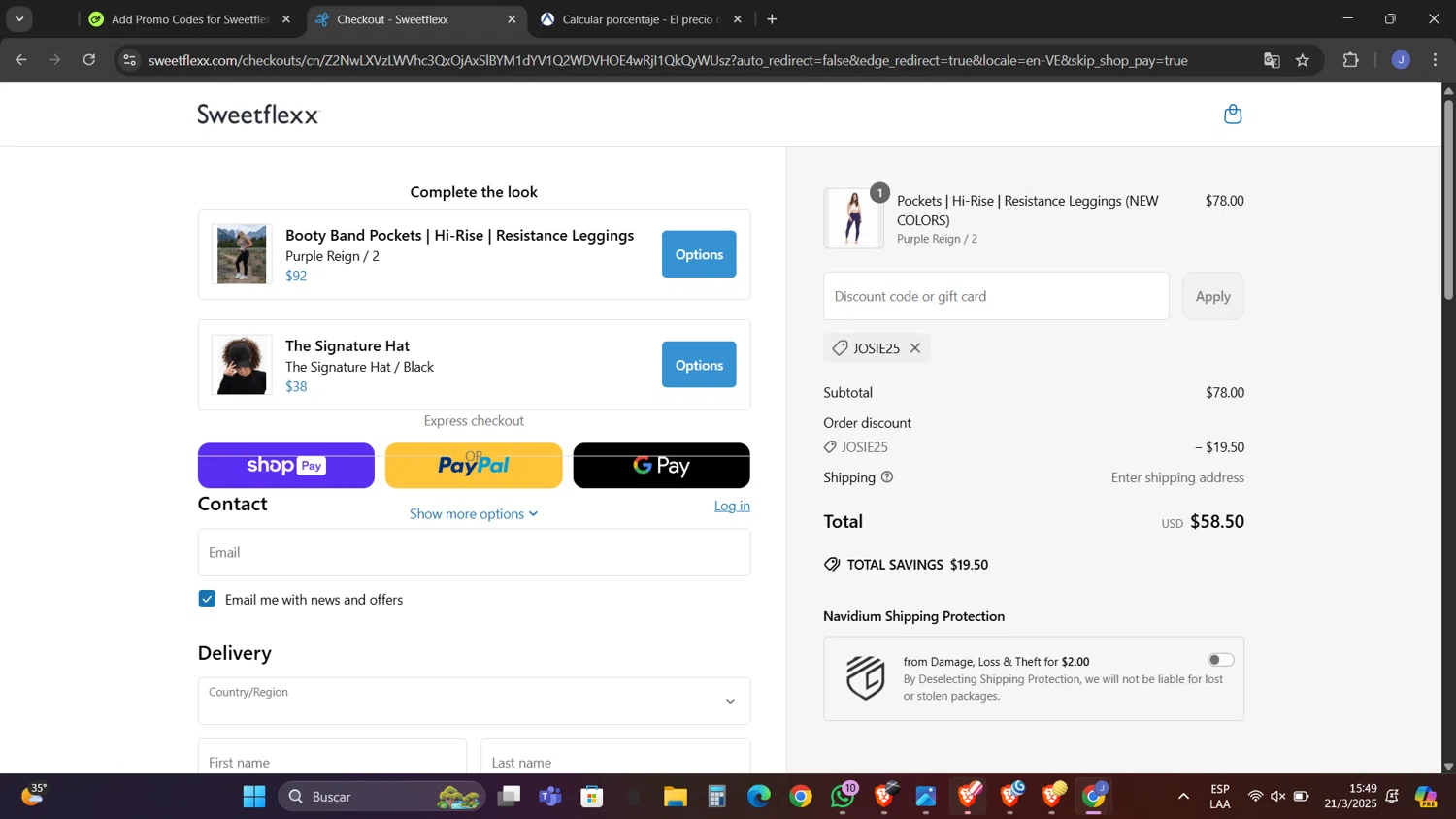Click the browser address bar URL
1456x819 pixels.
(668, 60)
